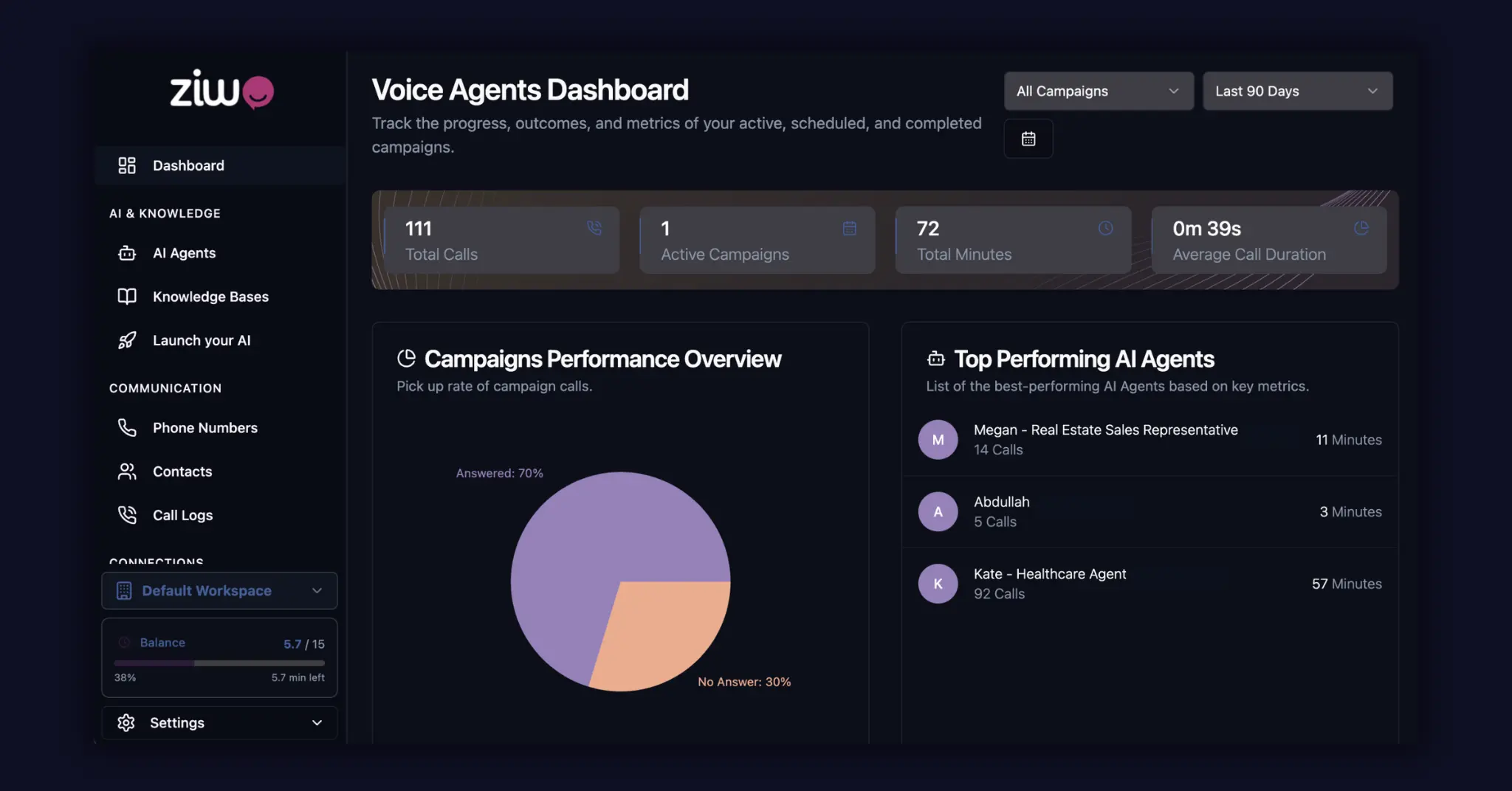Click the Call Logs phone icon
The width and height of the screenshot is (1512, 791).
[127, 515]
